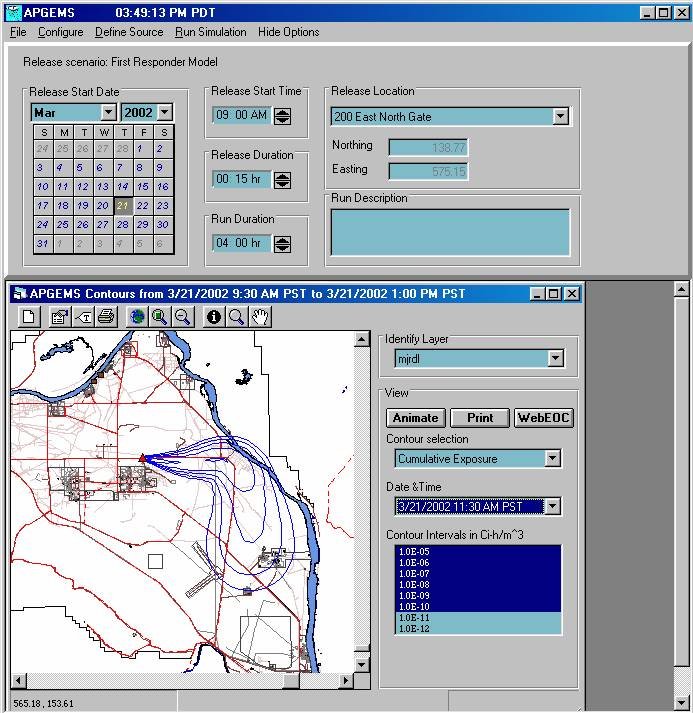Image resolution: width=693 pixels, height=713 pixels.
Task: Click main window scrollbar down arrow
Action: pos(682,703)
